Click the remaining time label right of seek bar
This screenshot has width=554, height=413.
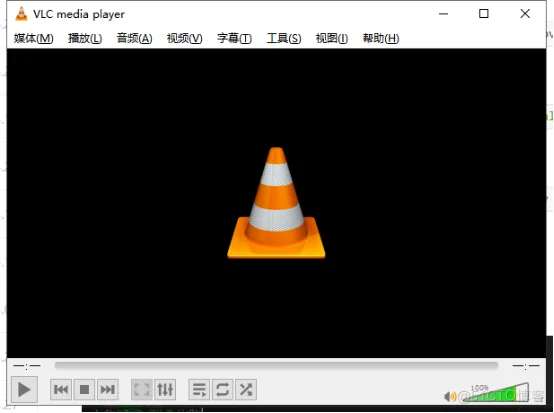(x=526, y=366)
